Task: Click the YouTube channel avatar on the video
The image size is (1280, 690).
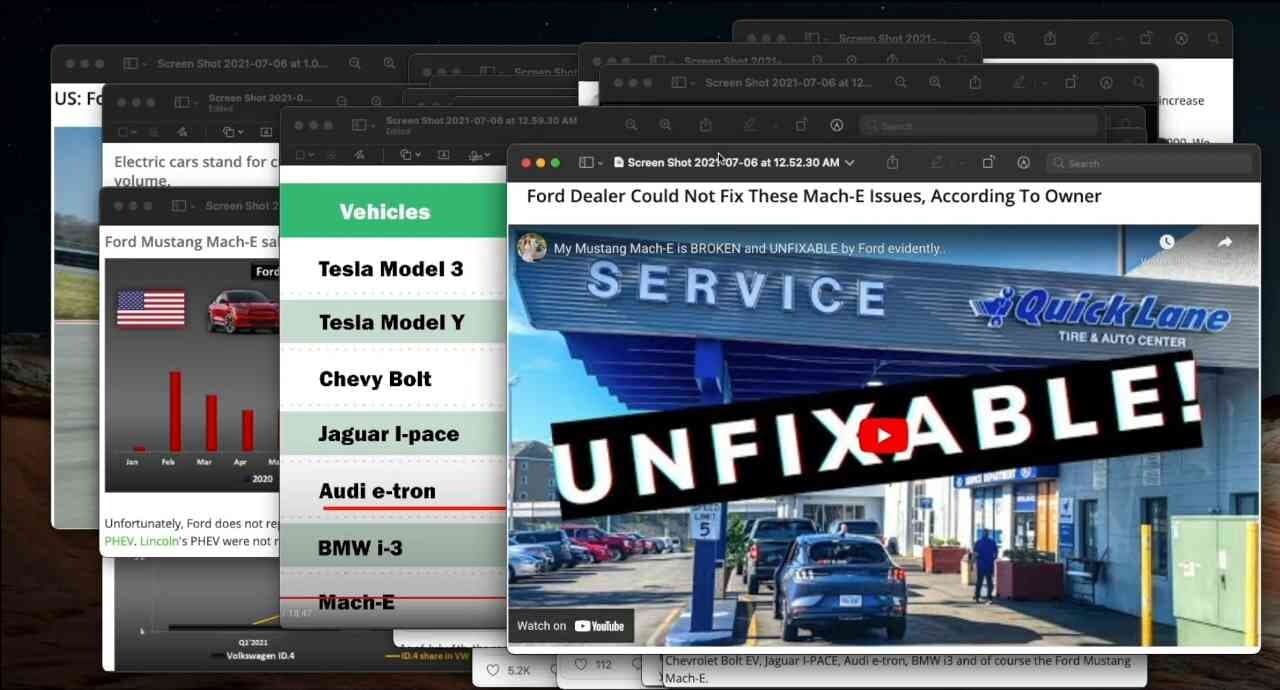Action: coord(532,248)
